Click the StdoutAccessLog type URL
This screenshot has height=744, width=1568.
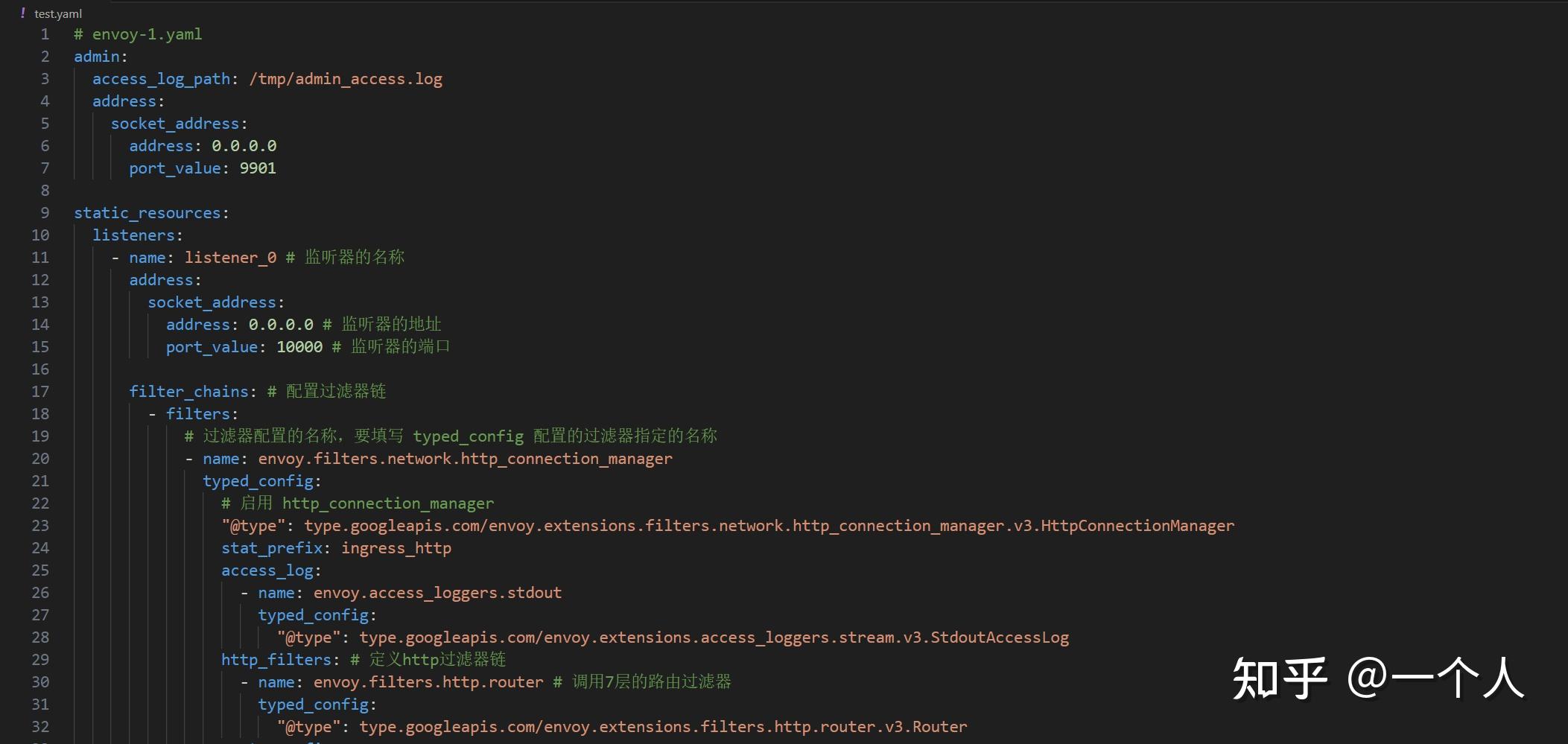point(714,638)
